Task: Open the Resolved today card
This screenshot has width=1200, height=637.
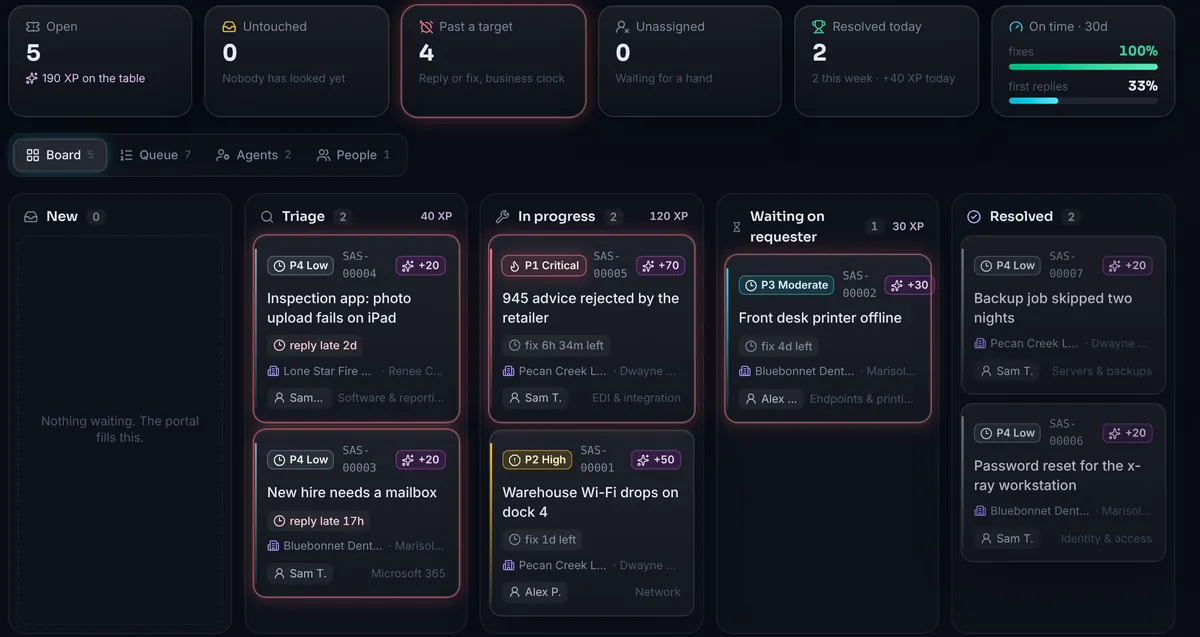Action: [x=886, y=61]
